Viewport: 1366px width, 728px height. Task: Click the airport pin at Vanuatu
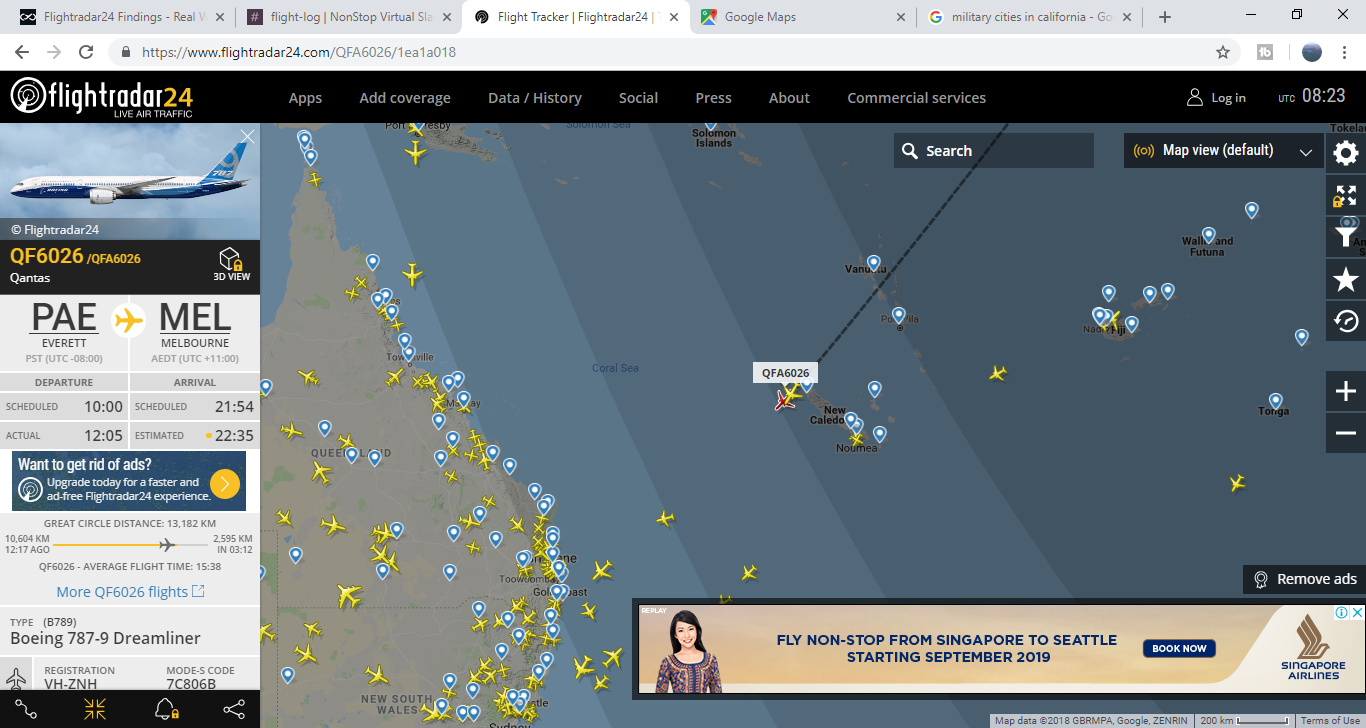pyautogui.click(x=874, y=264)
